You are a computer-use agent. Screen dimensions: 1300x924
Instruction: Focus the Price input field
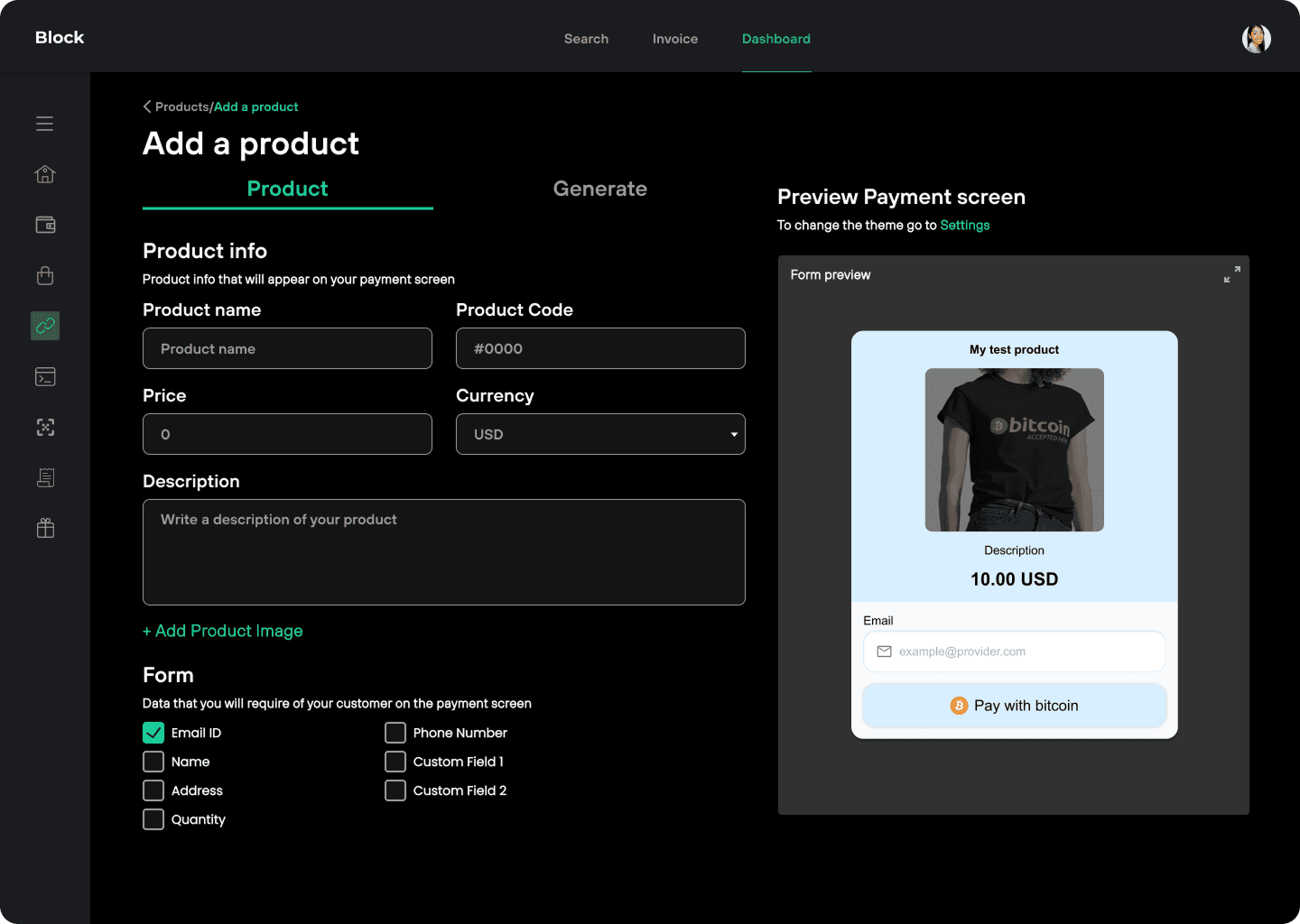click(x=287, y=434)
